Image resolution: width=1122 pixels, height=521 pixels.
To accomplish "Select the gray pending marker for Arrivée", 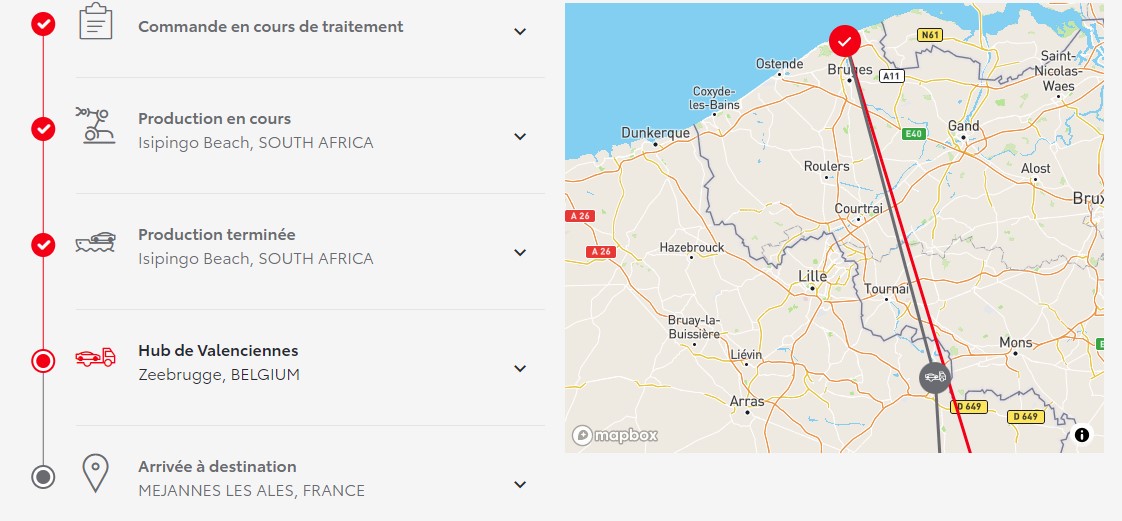I will [43, 477].
